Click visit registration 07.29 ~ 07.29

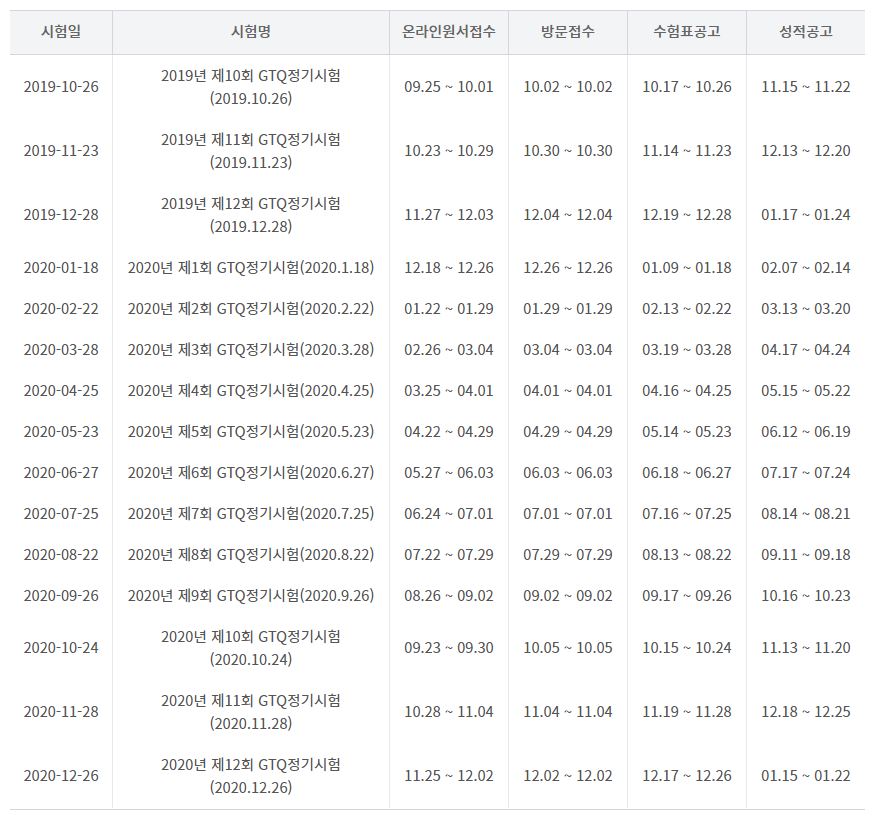pos(568,555)
